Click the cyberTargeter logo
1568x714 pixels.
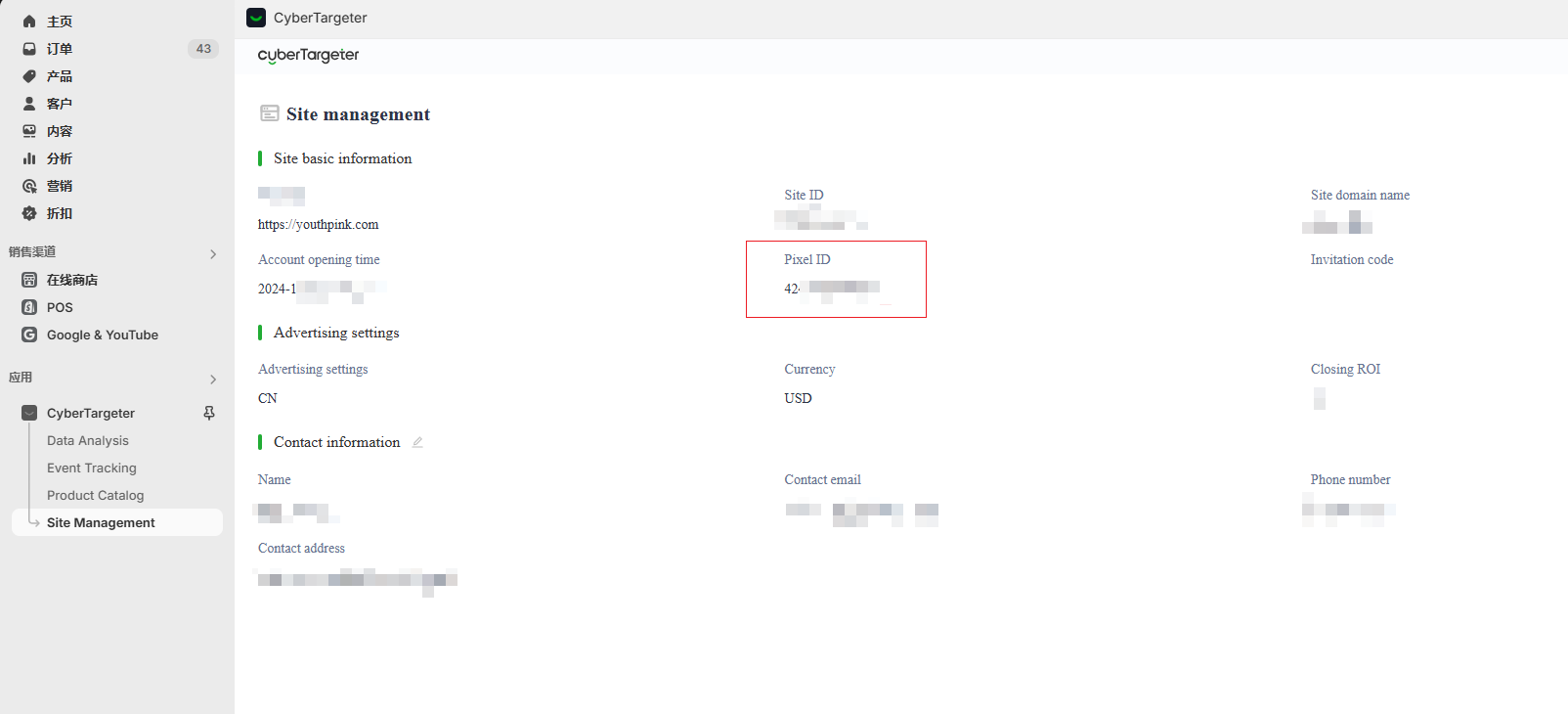(x=308, y=56)
